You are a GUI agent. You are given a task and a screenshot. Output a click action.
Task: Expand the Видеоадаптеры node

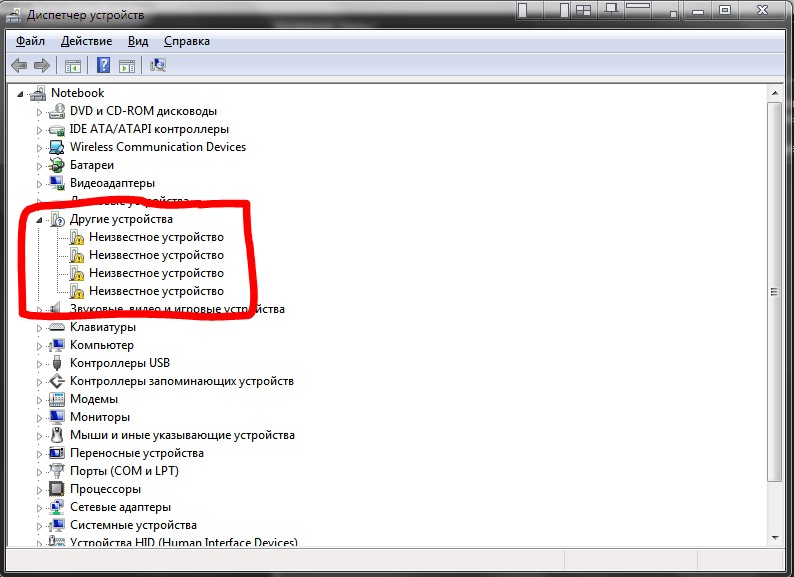point(39,184)
